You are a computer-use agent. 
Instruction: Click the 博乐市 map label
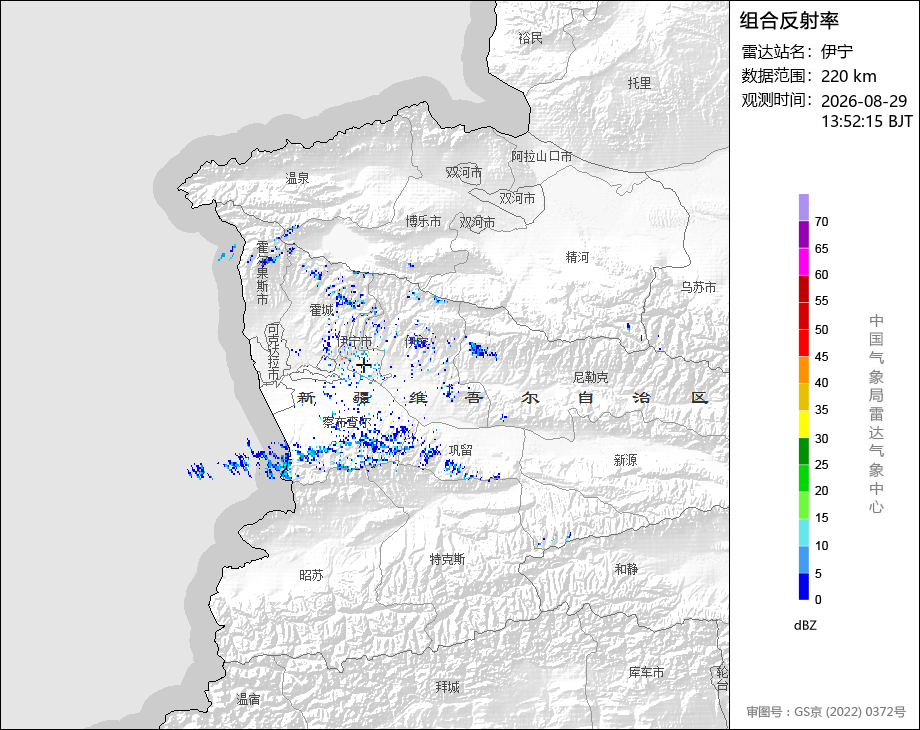click(423, 221)
